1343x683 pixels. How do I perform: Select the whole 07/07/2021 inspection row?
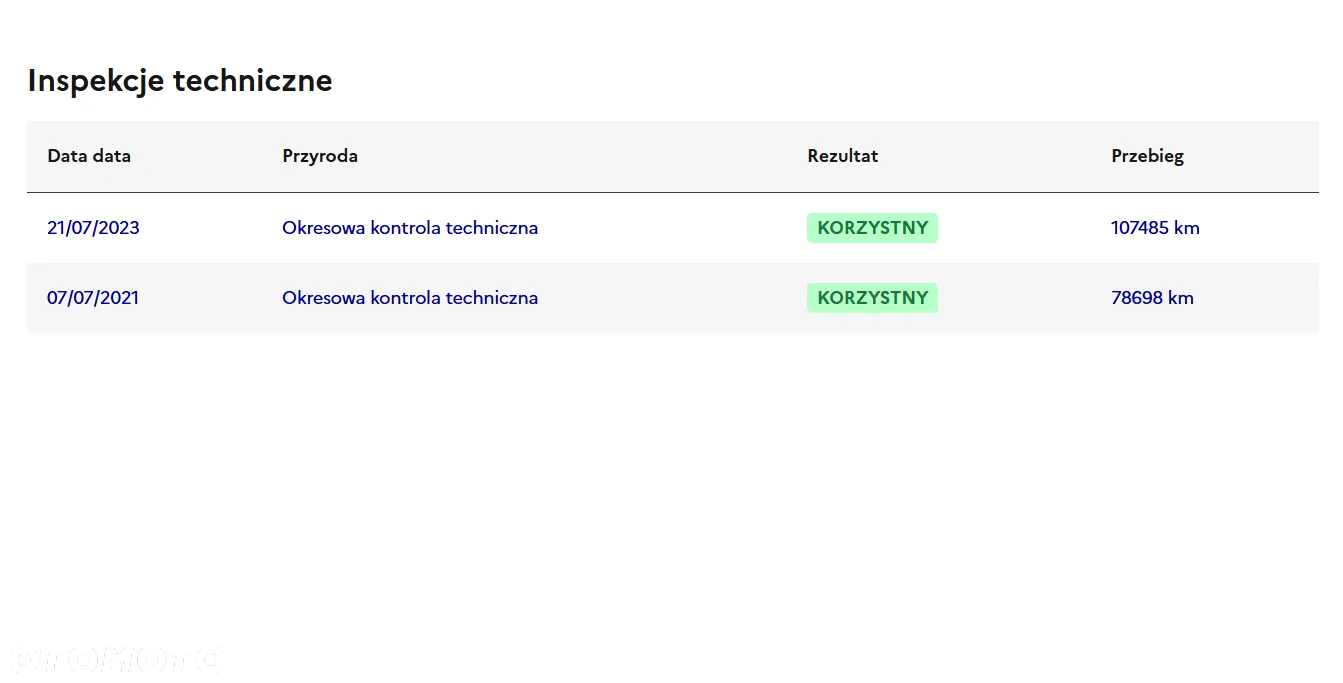672,298
